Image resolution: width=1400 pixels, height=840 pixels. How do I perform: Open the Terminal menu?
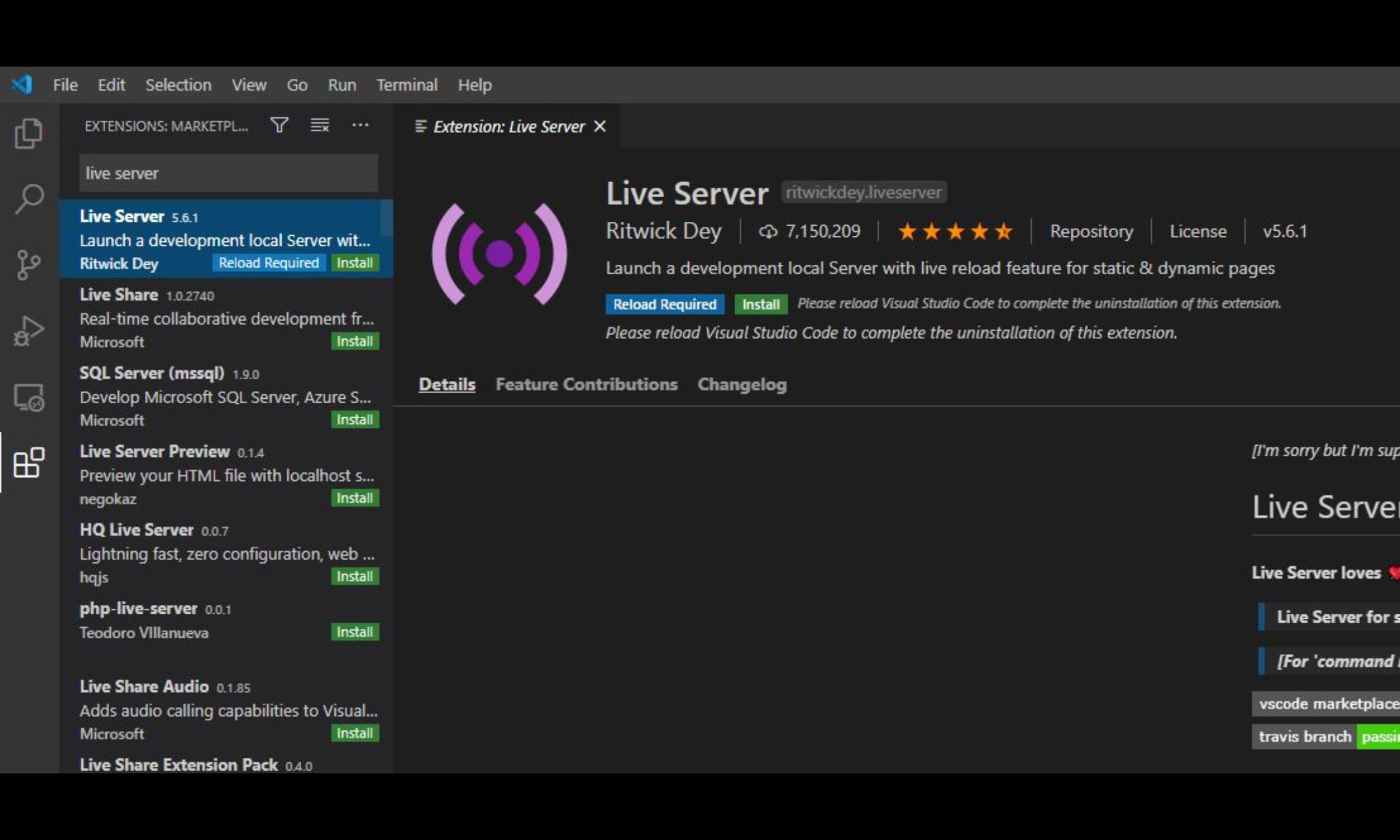pos(407,85)
